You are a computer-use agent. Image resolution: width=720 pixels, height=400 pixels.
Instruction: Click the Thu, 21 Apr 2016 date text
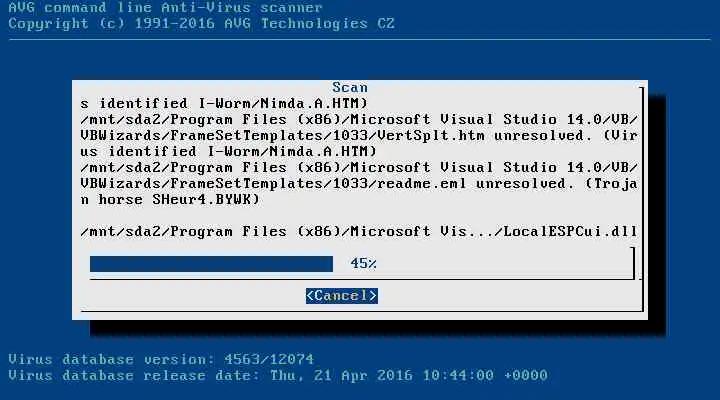coord(341,375)
